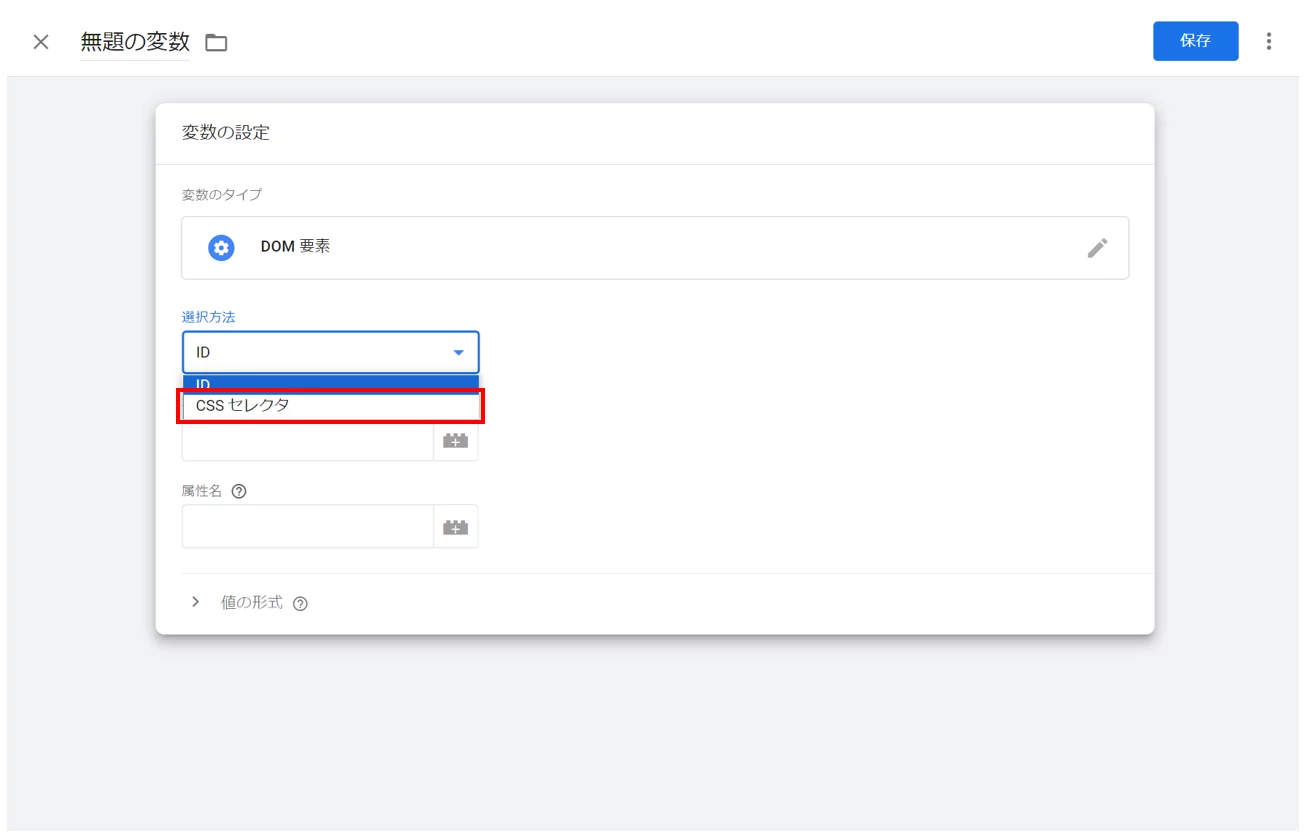Expand the 値の形式 section chevron
Screen dimensions: 1306x838
pos(195,602)
